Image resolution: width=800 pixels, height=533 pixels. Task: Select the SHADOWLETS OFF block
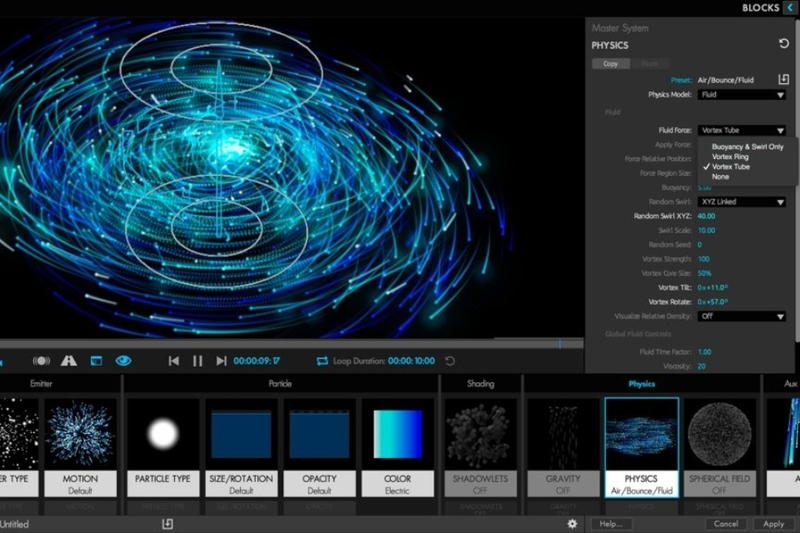480,447
